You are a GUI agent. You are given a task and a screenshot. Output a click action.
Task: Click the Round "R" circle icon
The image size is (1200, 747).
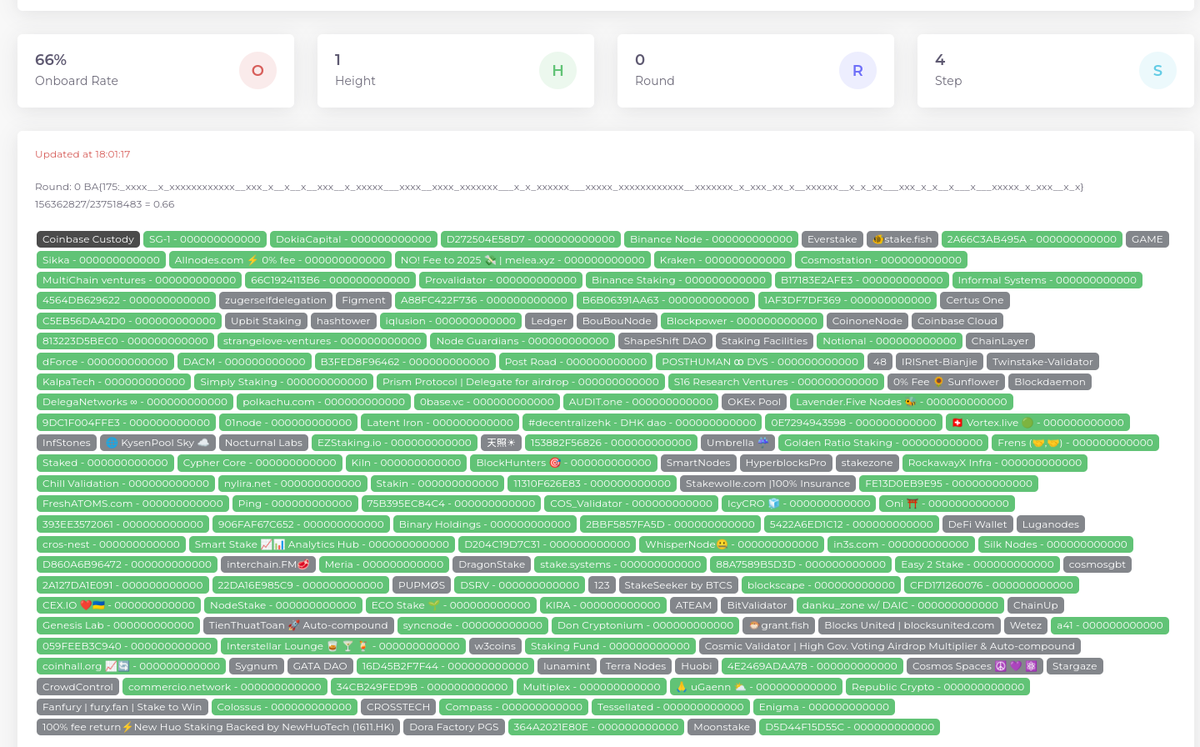pos(858,71)
